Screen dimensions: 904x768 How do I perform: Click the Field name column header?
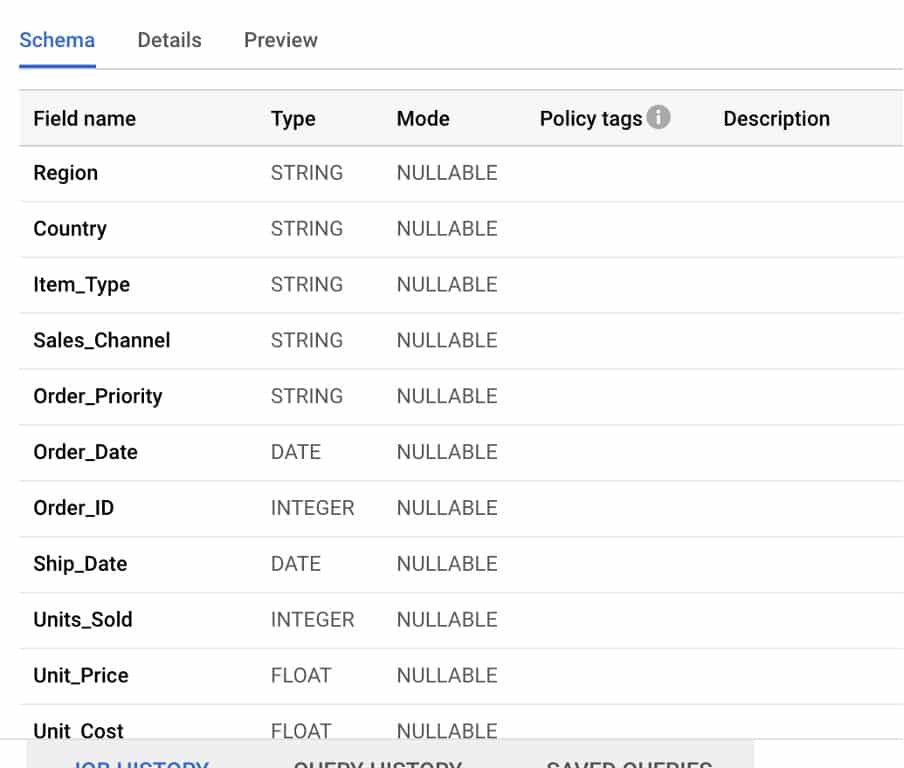(x=84, y=118)
